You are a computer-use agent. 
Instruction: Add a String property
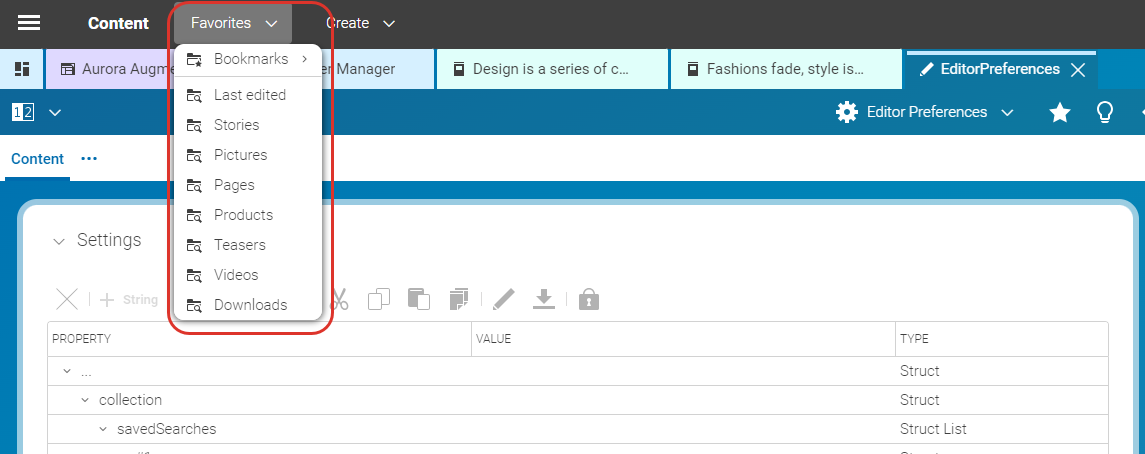coord(129,299)
